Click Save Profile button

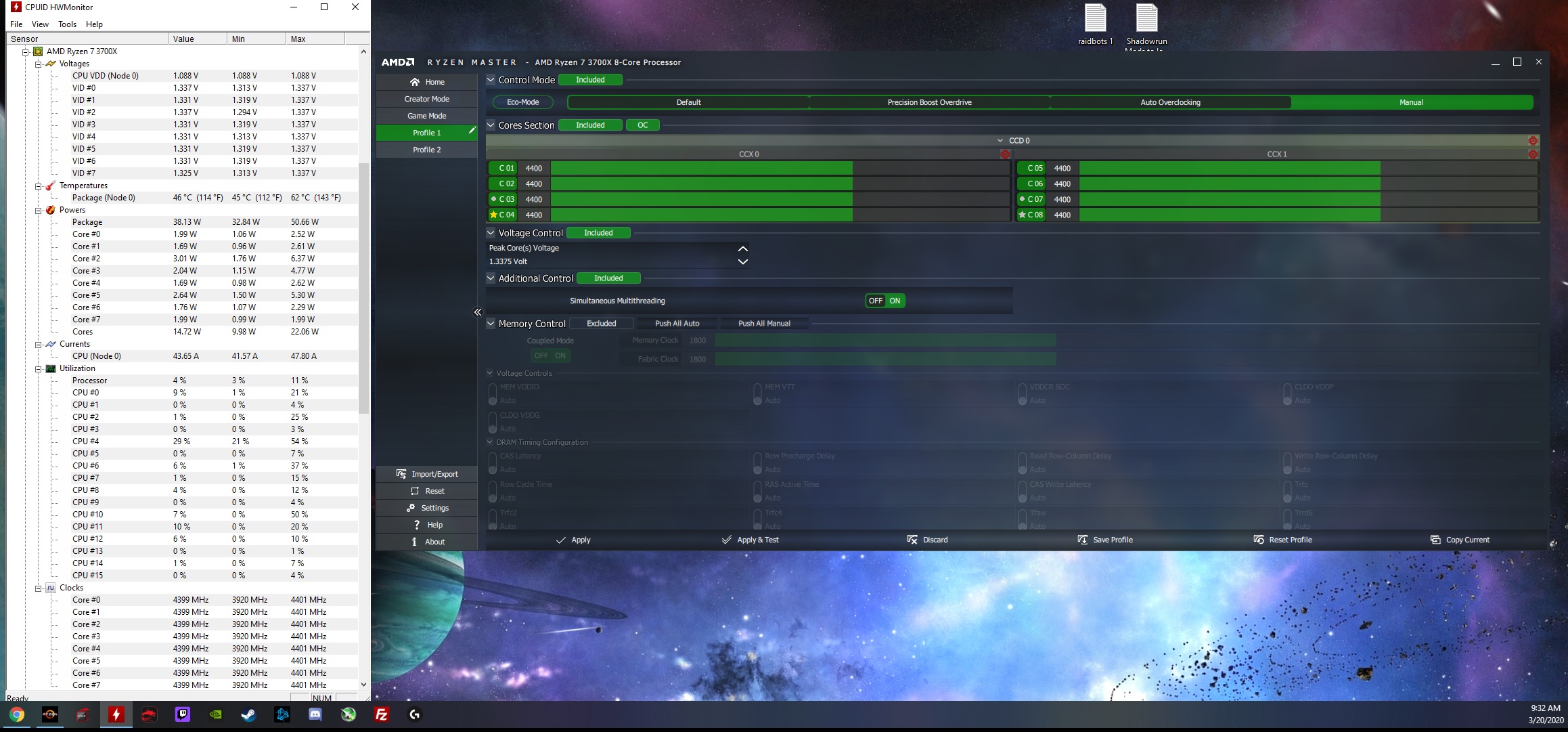[x=1105, y=540]
